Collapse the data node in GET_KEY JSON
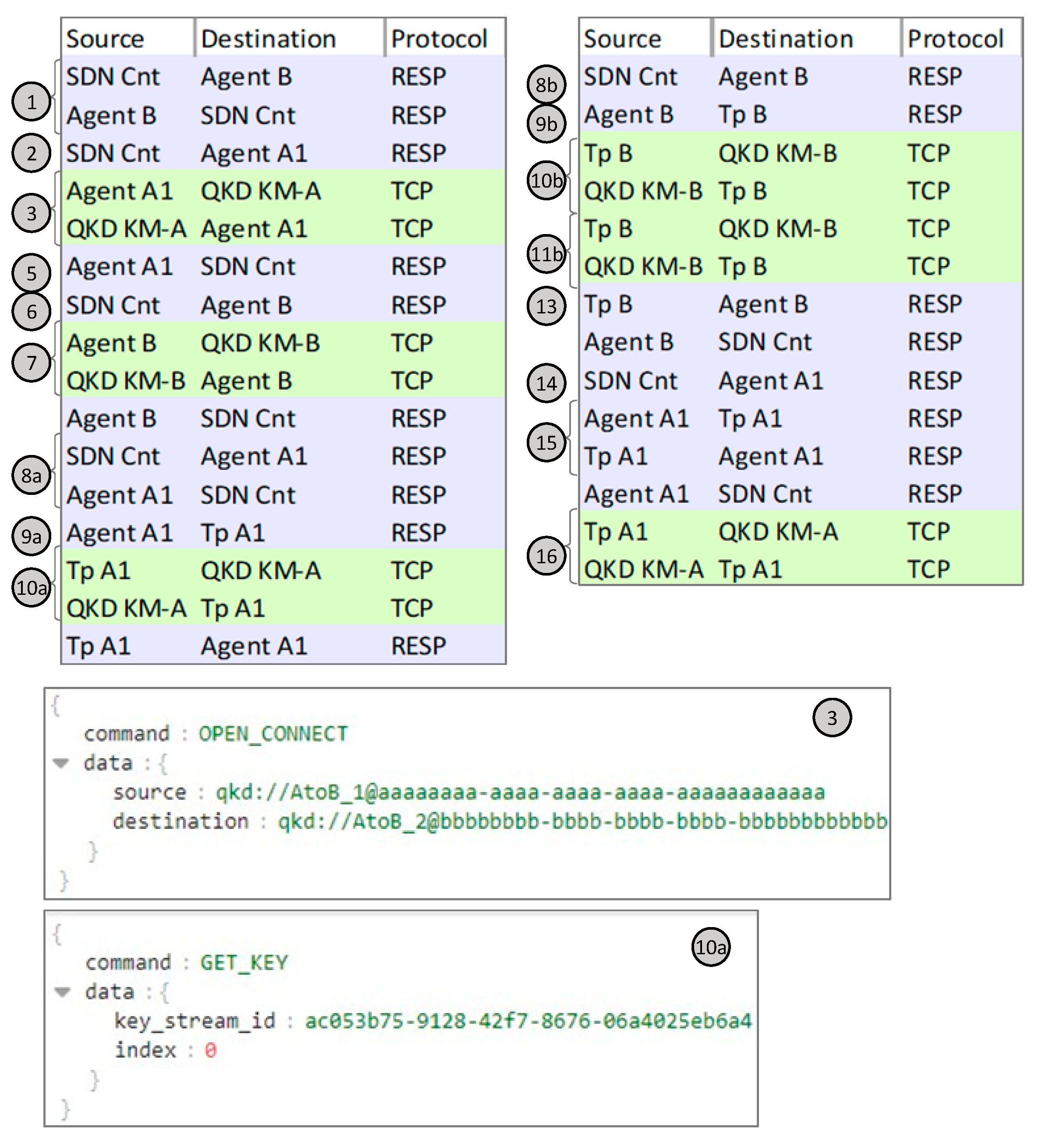This screenshot has width=1039, height=1148. point(62,992)
